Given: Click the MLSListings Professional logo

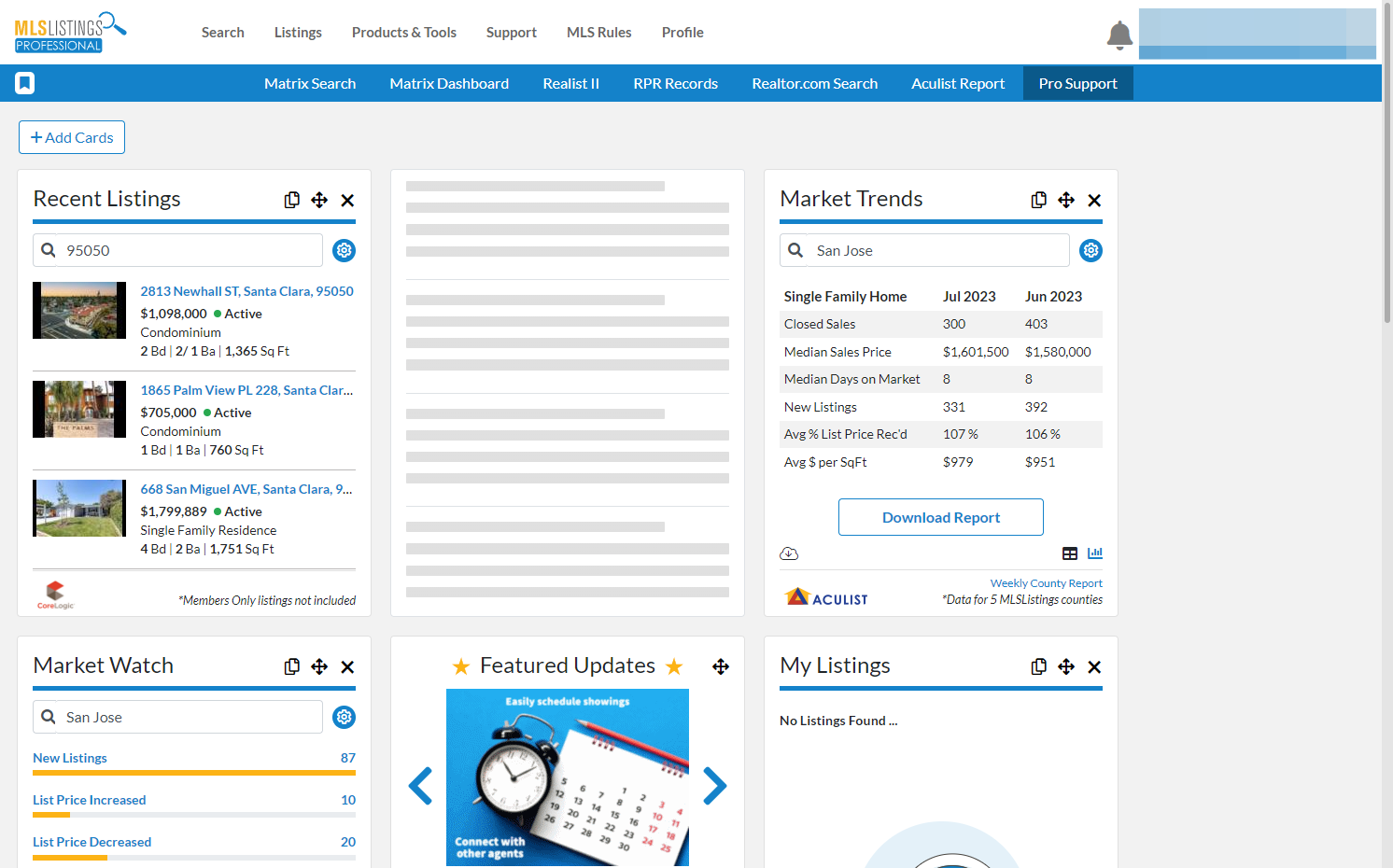Looking at the screenshot, I should [70, 33].
